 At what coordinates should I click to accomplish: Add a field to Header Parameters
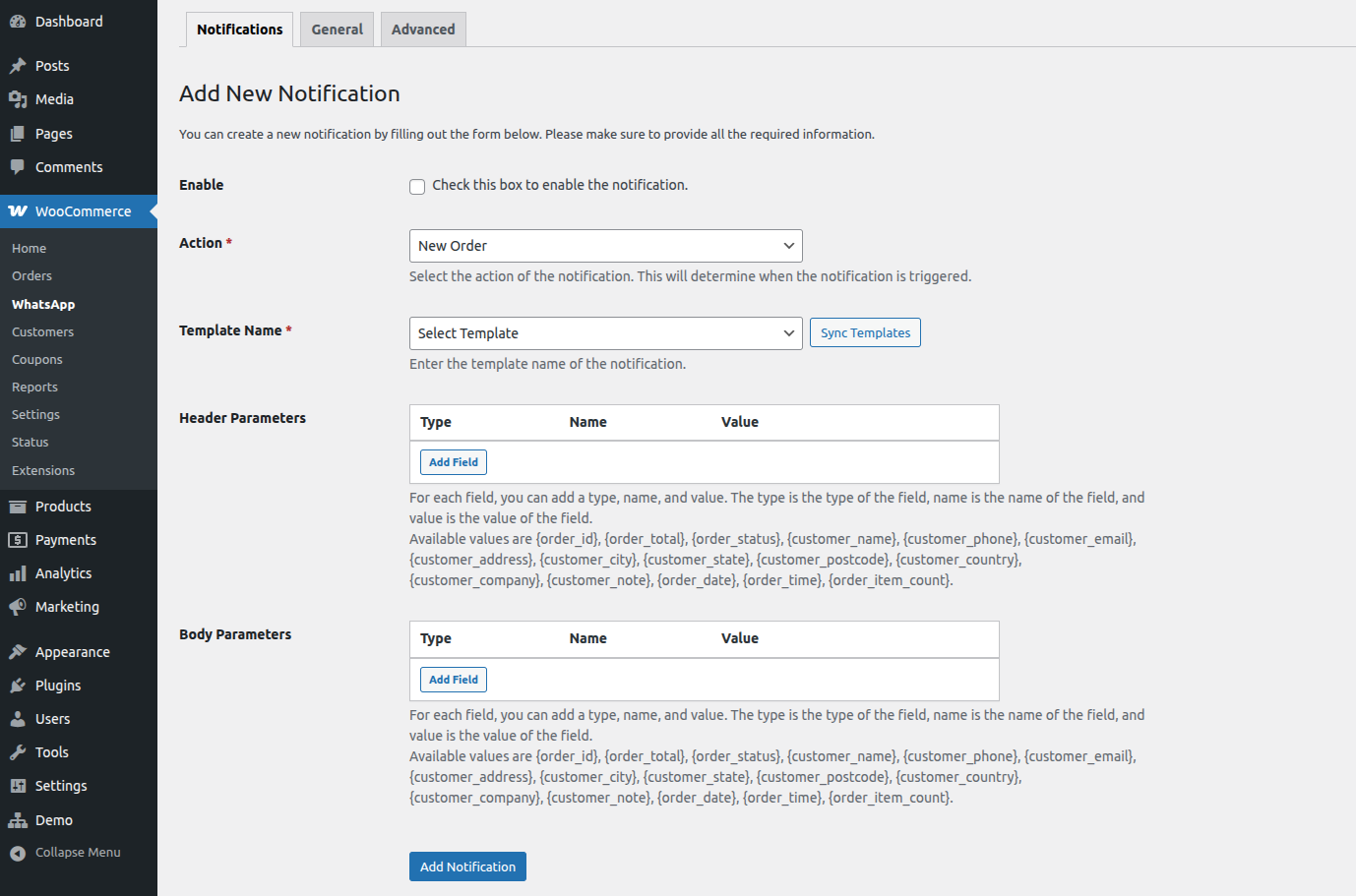point(453,462)
